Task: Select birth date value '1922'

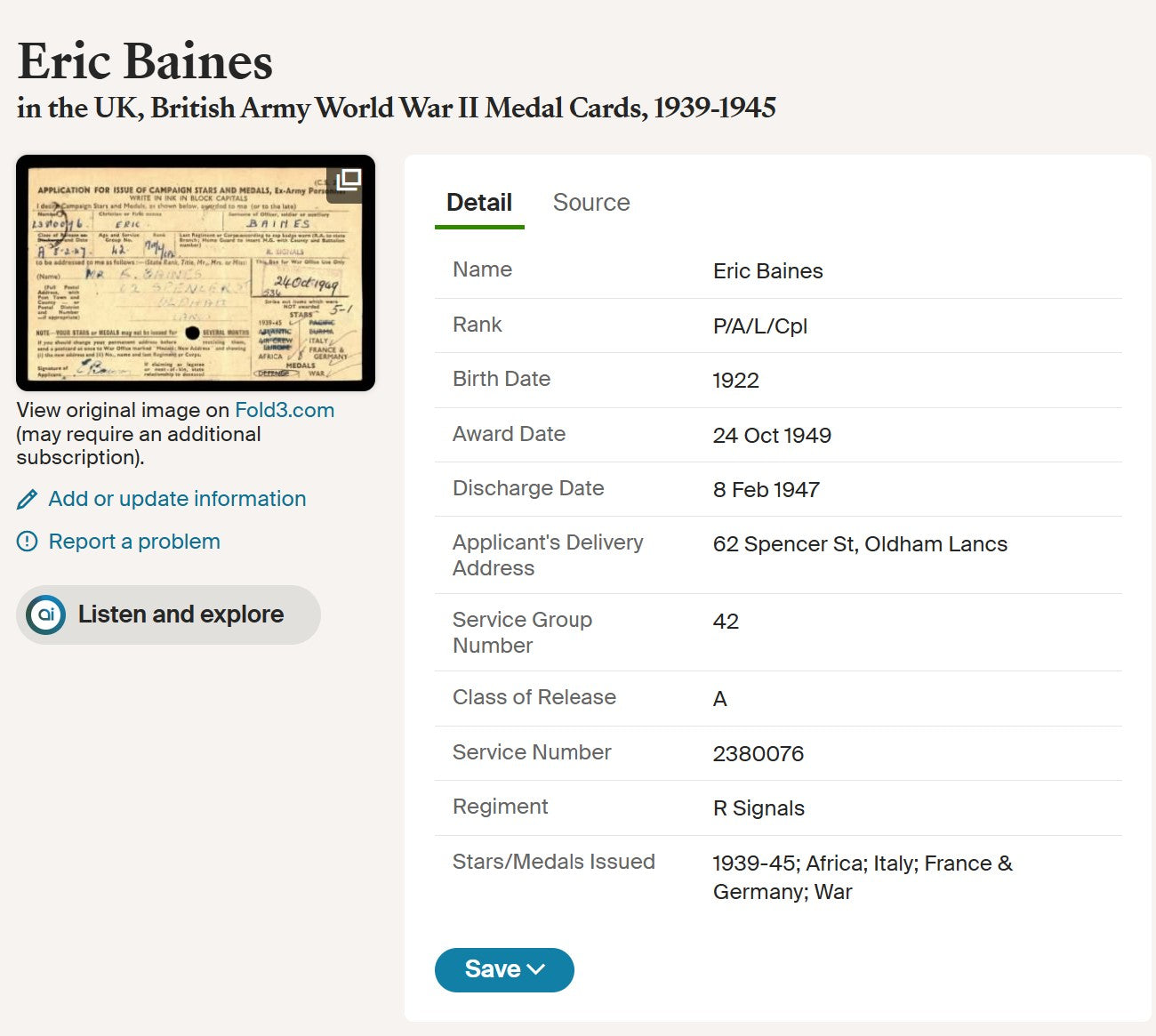Action: click(x=736, y=381)
